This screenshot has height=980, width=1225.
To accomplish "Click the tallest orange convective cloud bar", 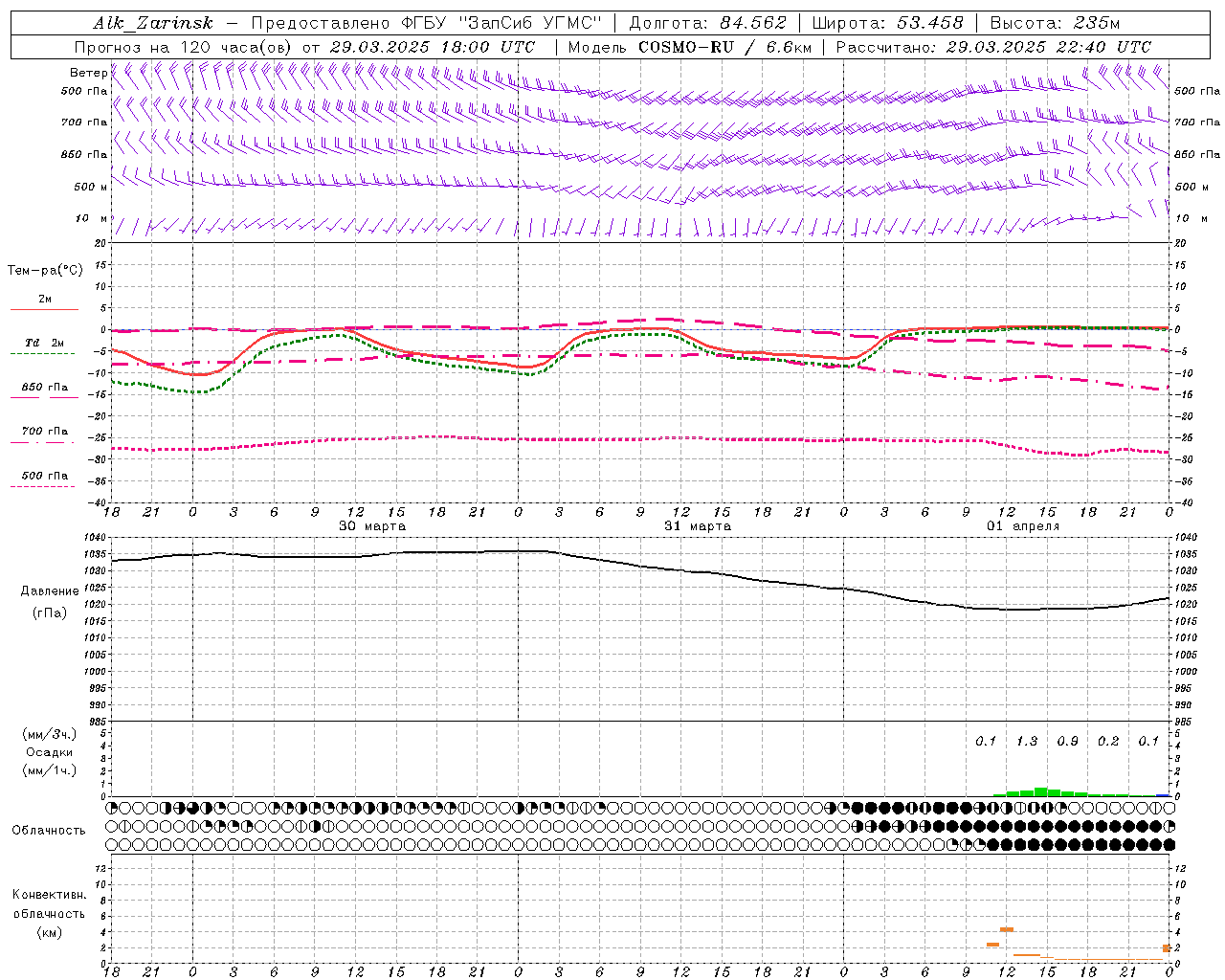I will (1007, 929).
